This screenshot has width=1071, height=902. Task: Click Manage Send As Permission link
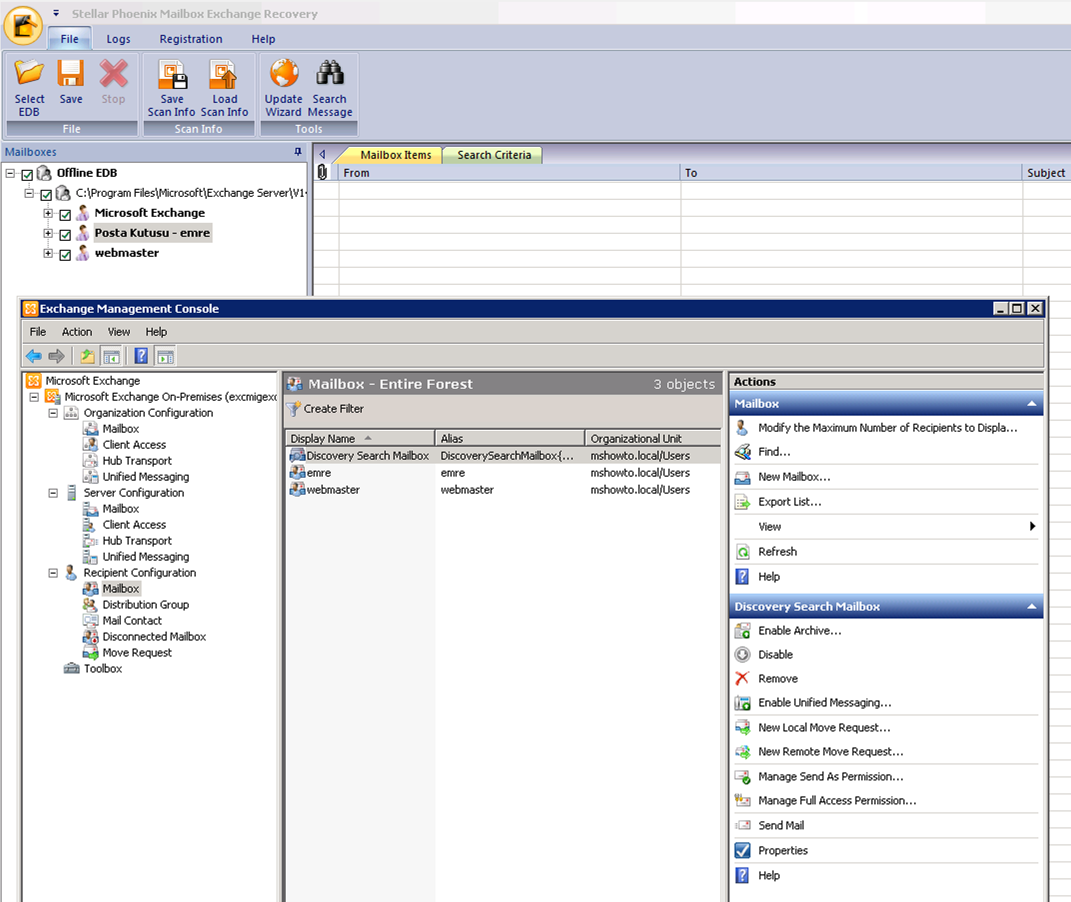(x=831, y=777)
